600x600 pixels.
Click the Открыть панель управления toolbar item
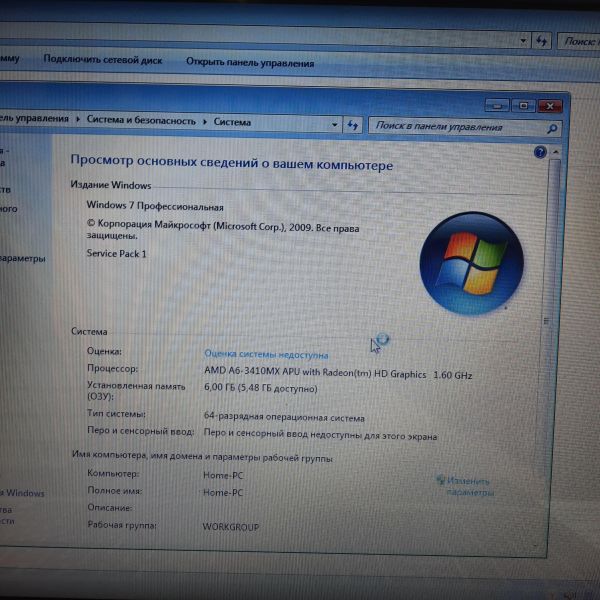coord(250,63)
